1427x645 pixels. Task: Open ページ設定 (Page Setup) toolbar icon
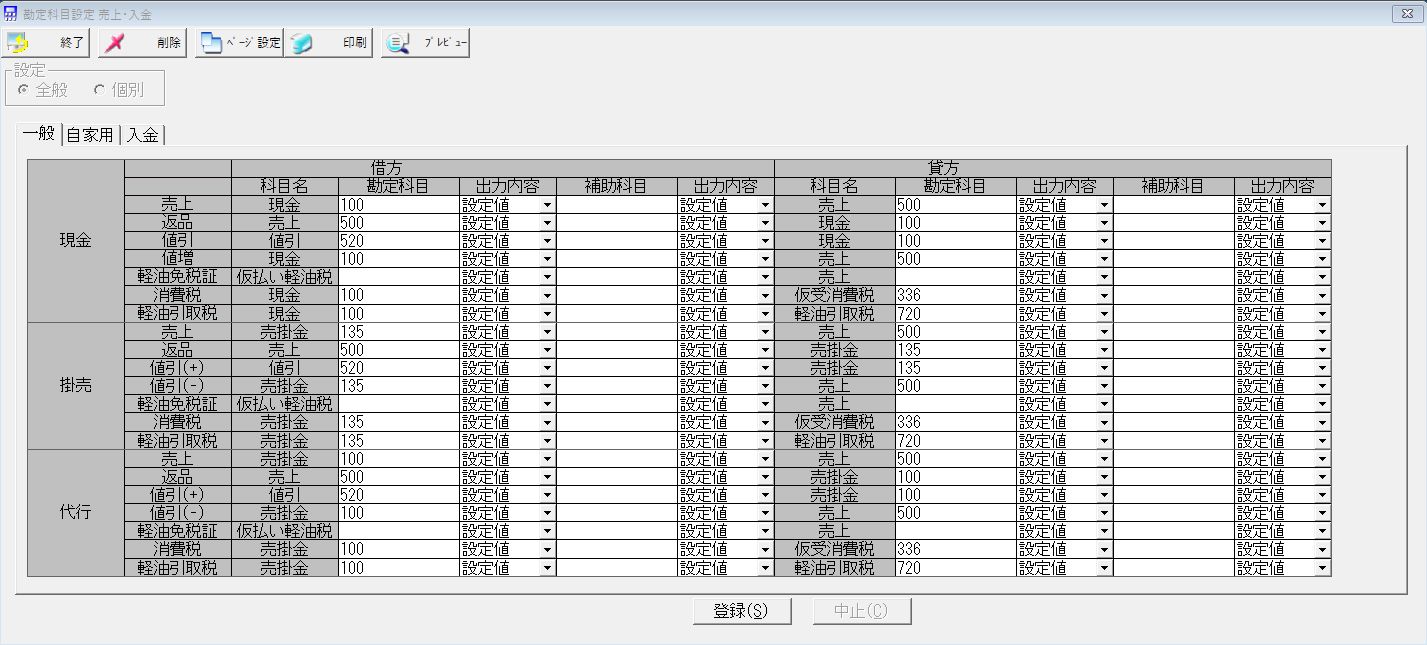click(x=211, y=43)
